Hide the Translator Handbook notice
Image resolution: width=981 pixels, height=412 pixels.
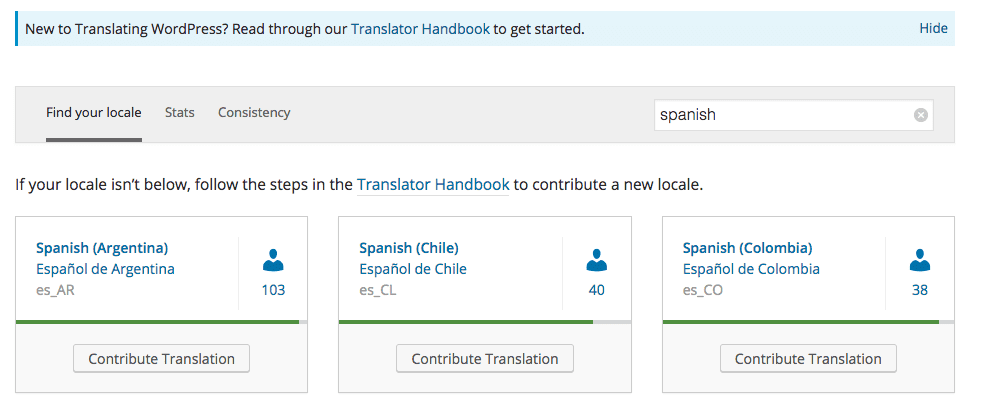click(x=933, y=28)
